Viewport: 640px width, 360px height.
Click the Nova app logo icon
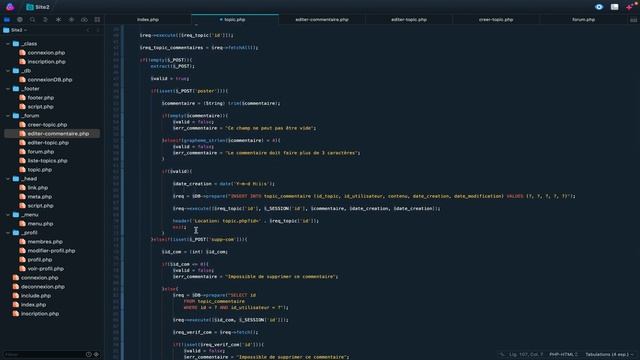coord(10,7)
